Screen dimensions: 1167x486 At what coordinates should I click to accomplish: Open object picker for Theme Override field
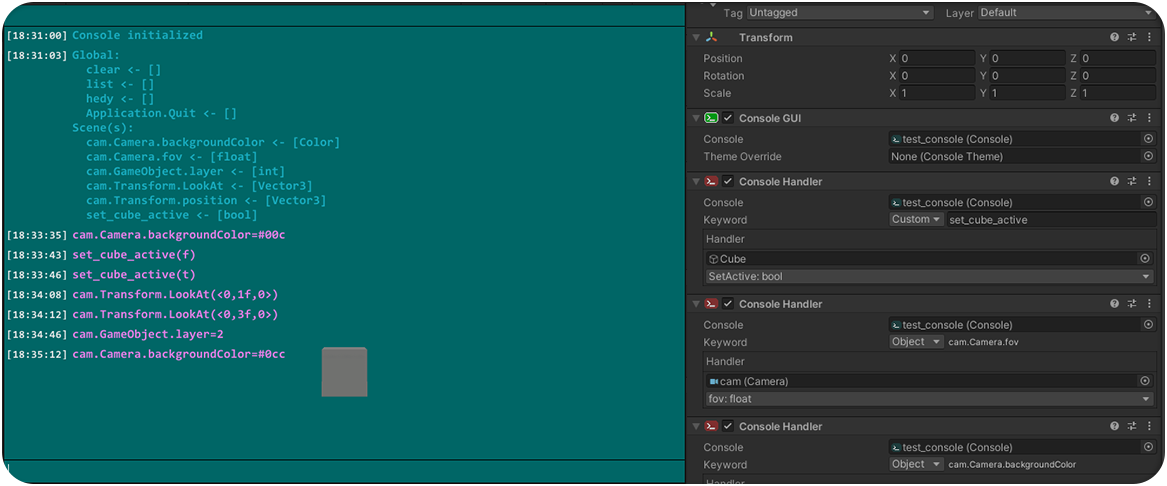coord(1148,156)
